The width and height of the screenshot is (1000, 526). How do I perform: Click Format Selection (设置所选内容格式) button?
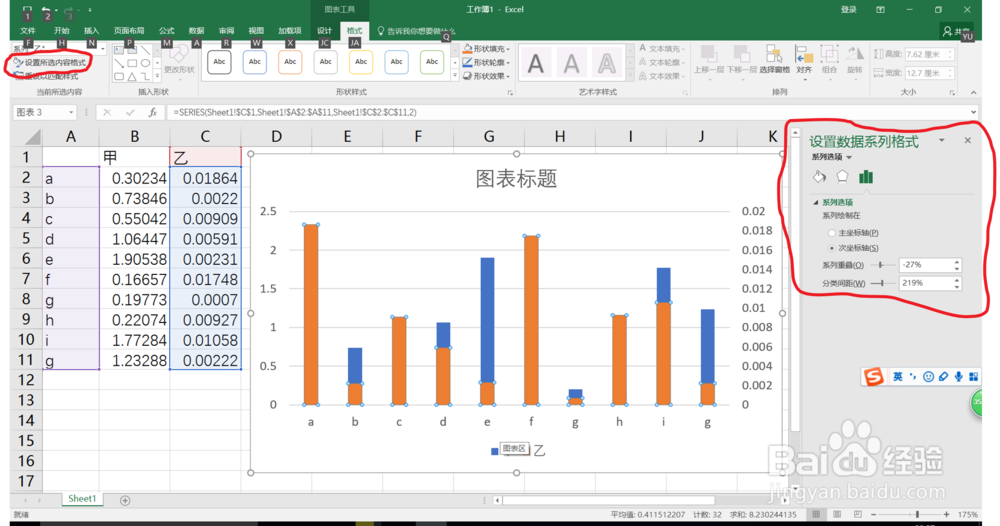(50, 62)
